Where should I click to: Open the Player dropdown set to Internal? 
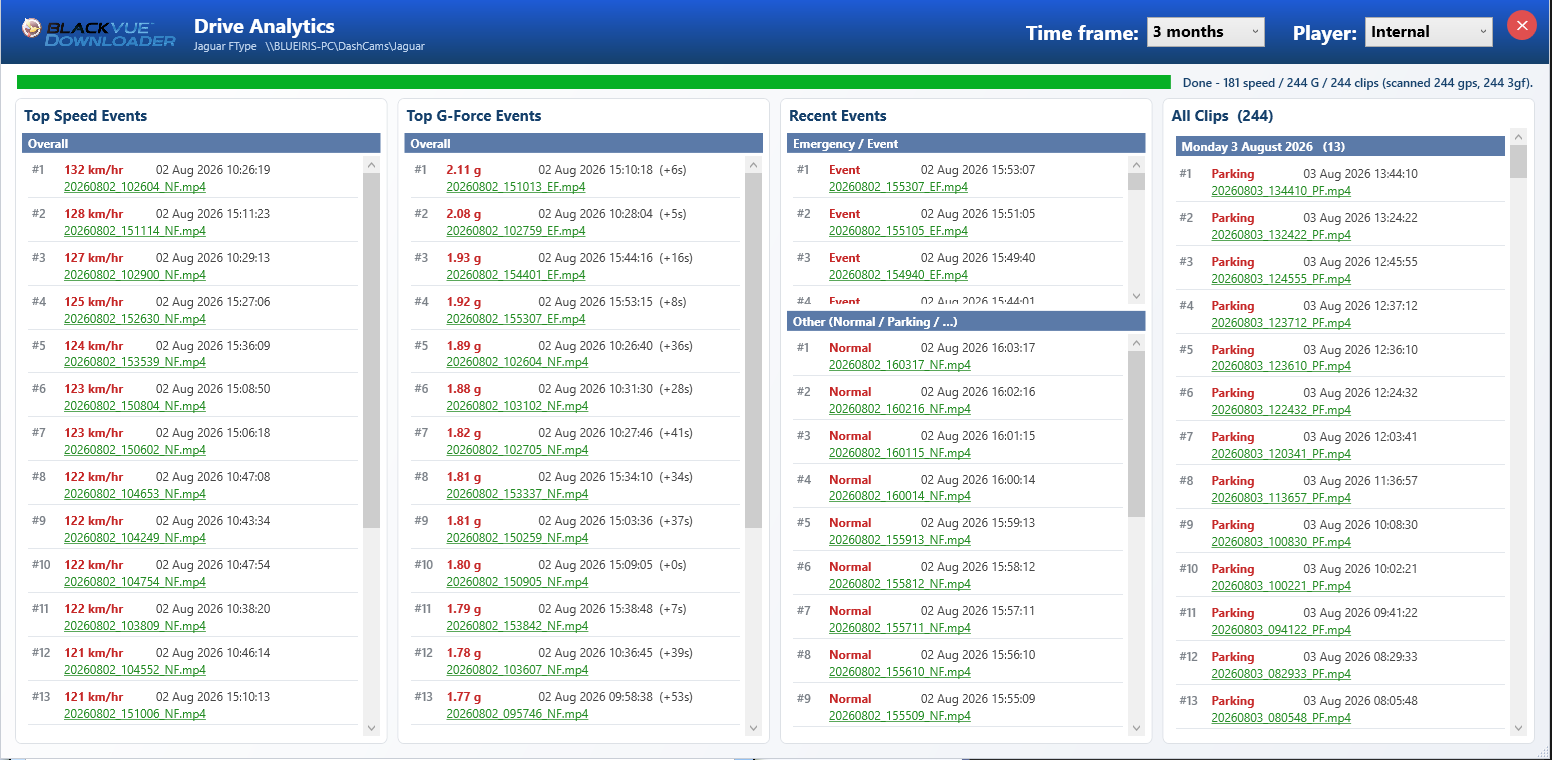(x=1428, y=32)
